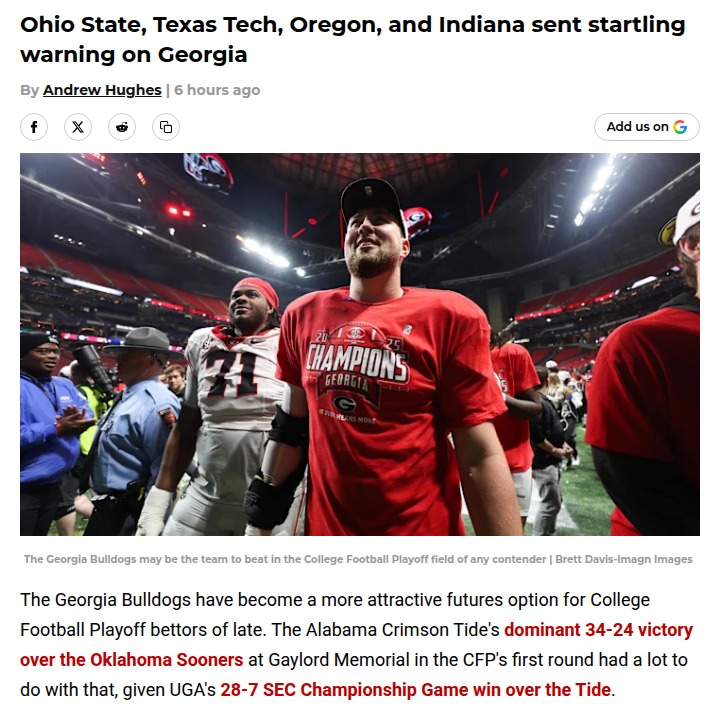Click the 'By' byline label
Screen dimensions: 720x720
pyautogui.click(x=29, y=90)
